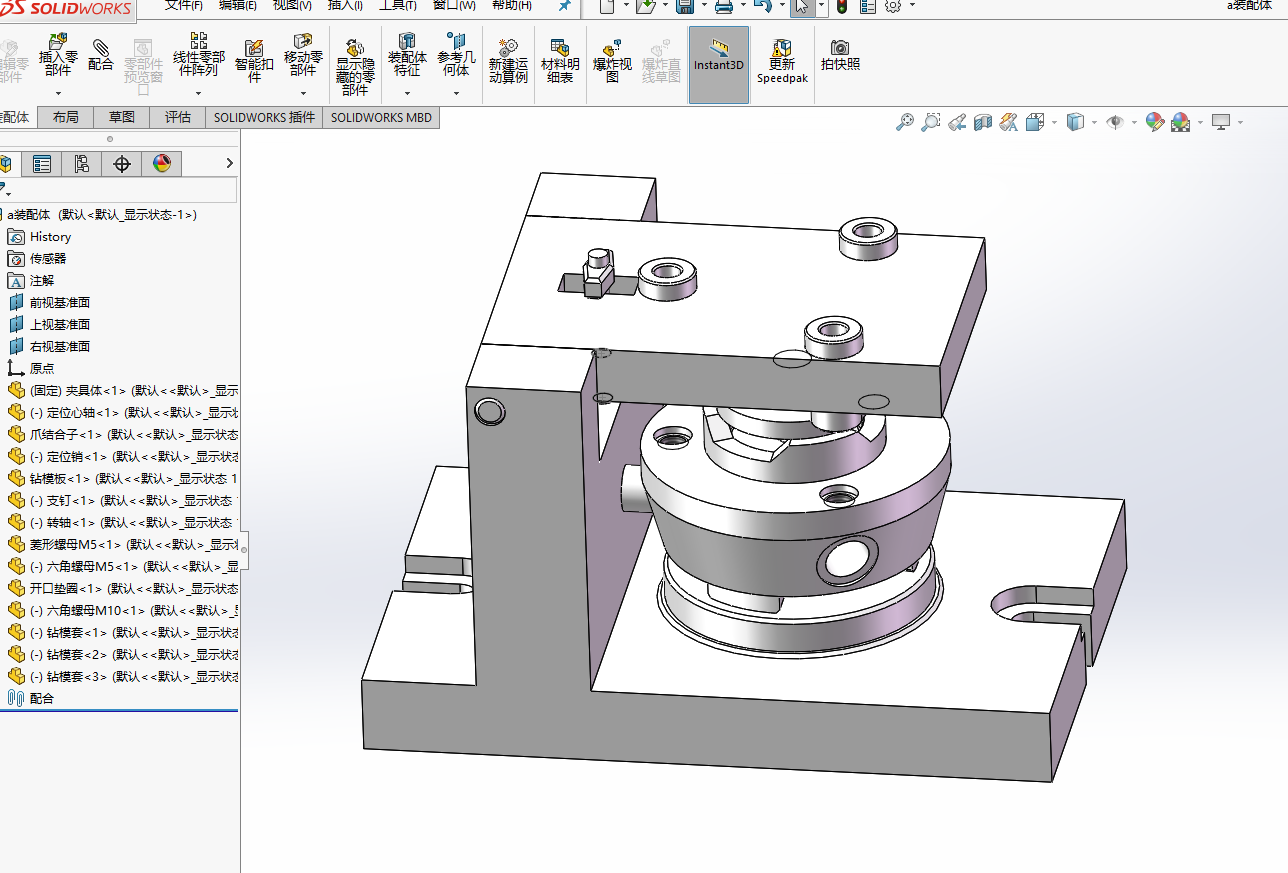Viewport: 1288px width, 873px height.
Task: Click 更新 Speedpak button
Action: pos(781,61)
